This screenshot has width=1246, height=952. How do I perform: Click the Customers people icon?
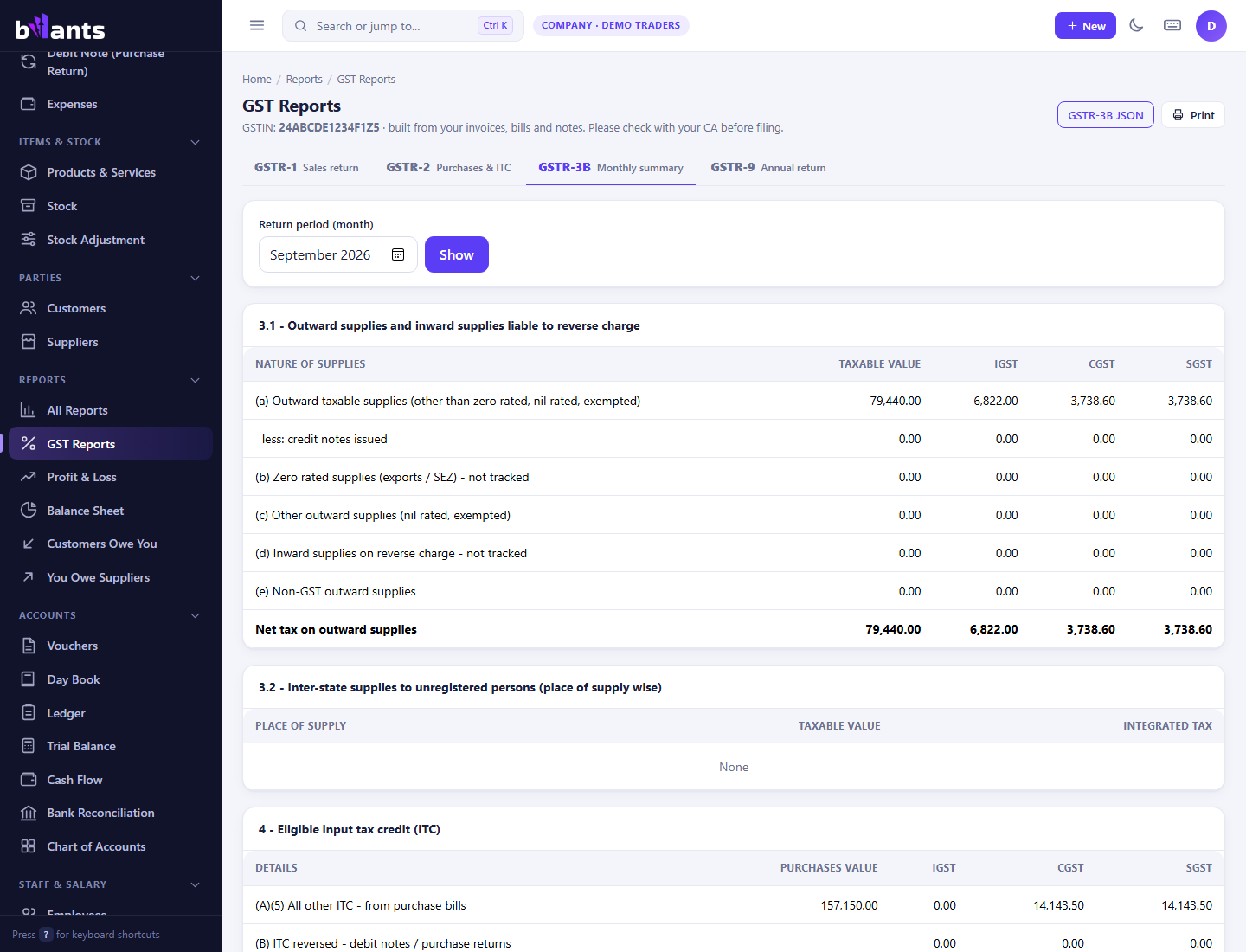(29, 308)
